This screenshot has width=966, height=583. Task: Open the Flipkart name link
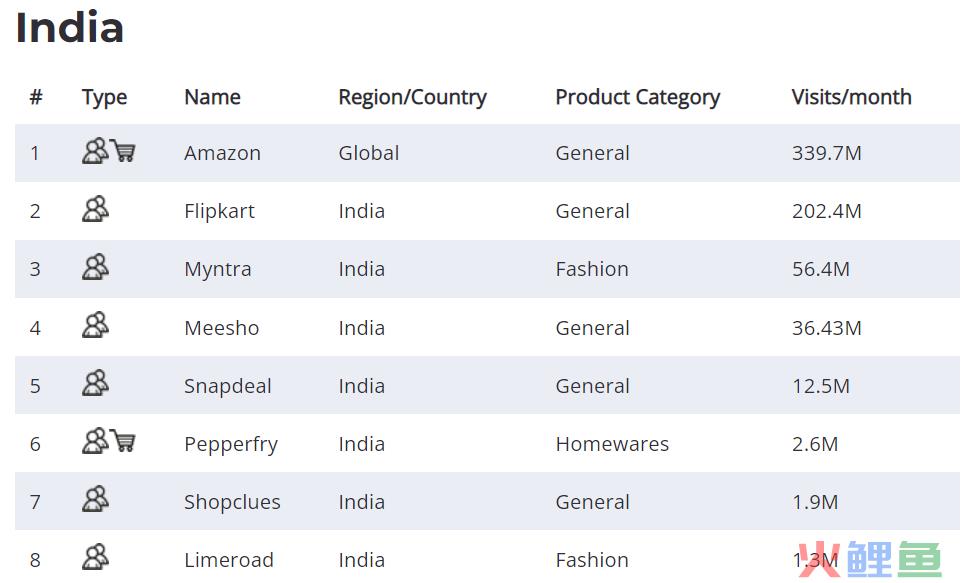pyautogui.click(x=219, y=211)
